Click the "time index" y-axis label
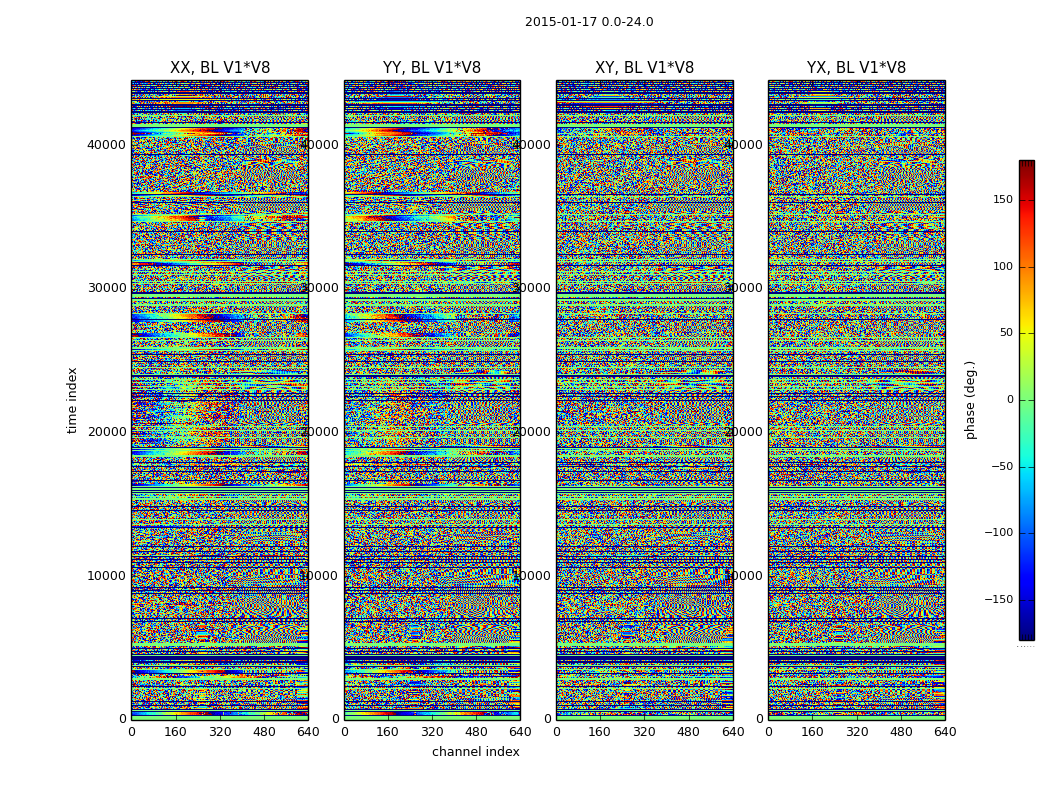Screen dimensions: 1050x800 (x=72, y=400)
